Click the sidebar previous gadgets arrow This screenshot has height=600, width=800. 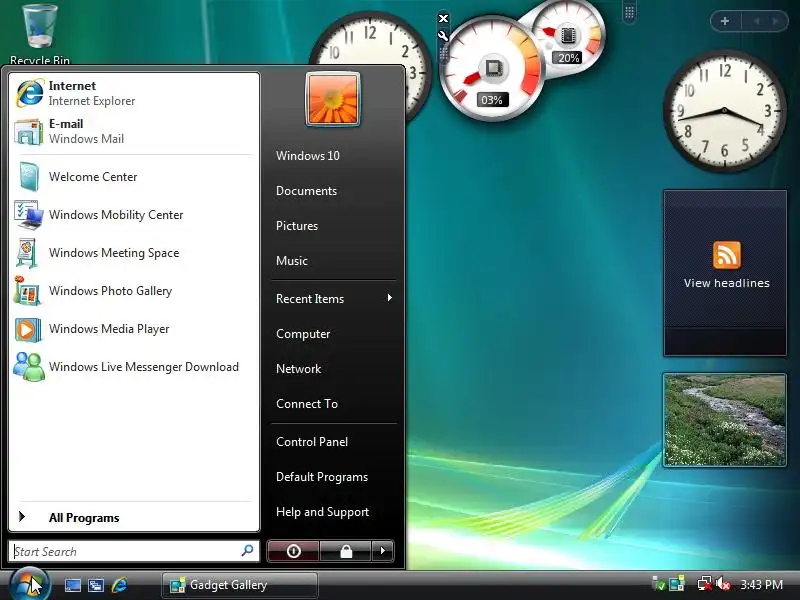tap(757, 21)
